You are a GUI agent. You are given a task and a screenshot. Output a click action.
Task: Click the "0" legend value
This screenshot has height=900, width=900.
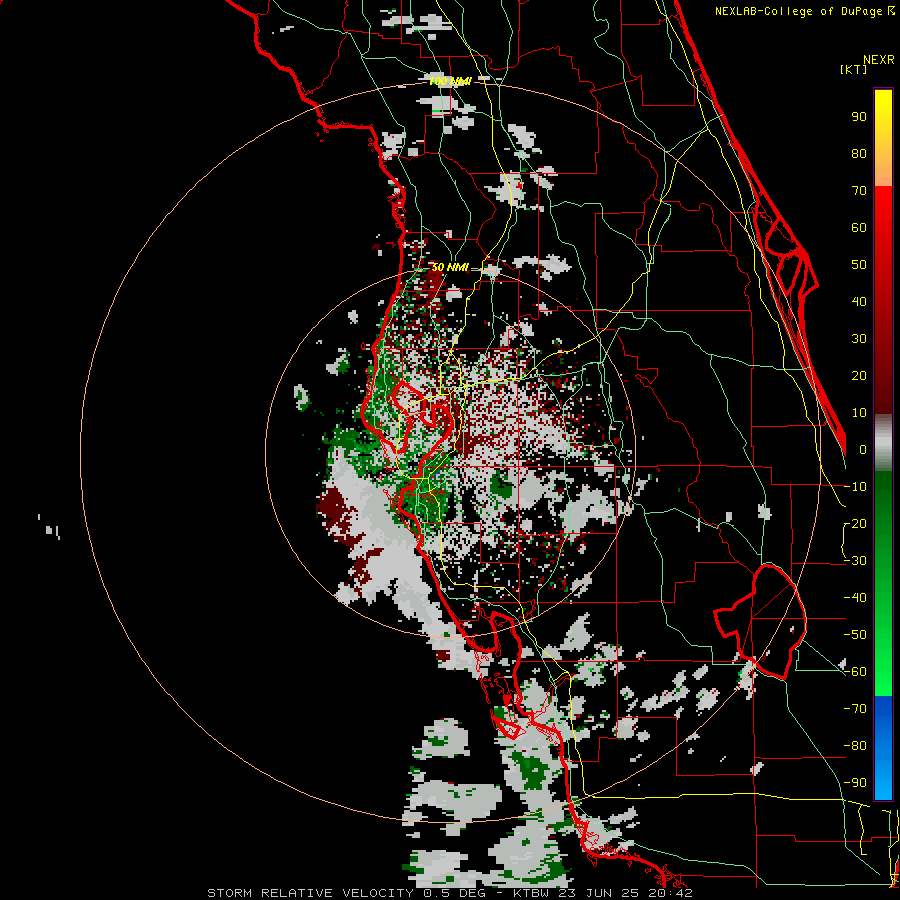pos(863,449)
